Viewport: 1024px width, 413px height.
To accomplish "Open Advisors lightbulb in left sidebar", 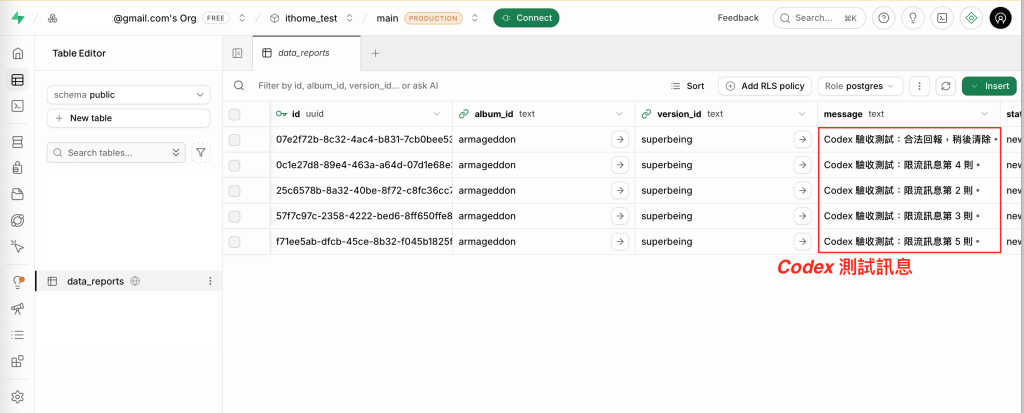I will tap(18, 282).
